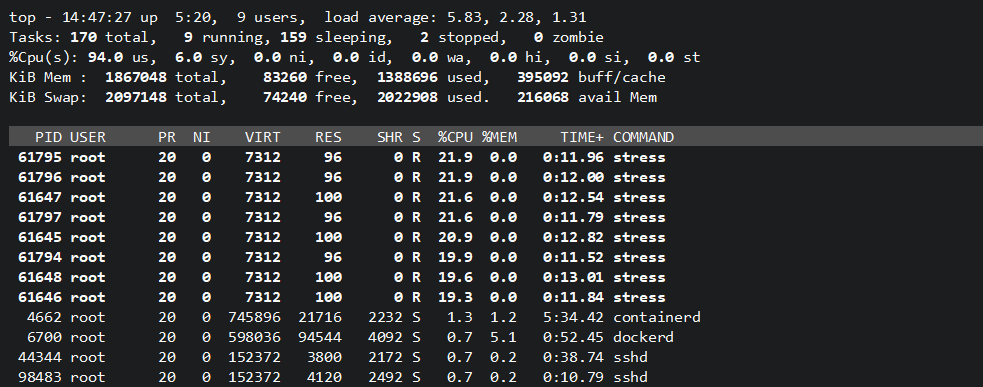The image size is (983, 387).
Task: Click avail Mem value 216068
Action: pos(544,98)
